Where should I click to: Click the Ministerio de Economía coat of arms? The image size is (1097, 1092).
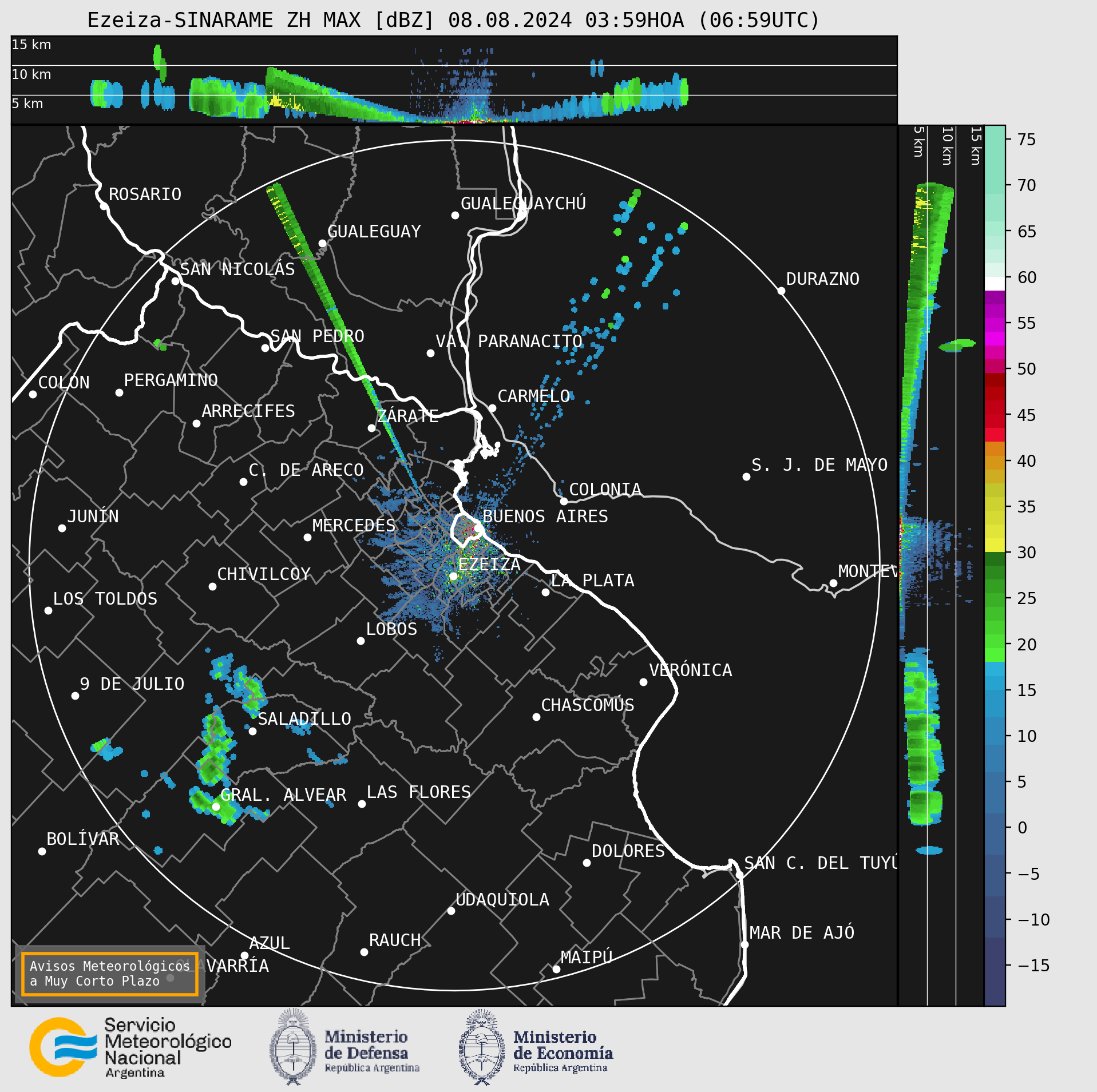[x=482, y=1047]
